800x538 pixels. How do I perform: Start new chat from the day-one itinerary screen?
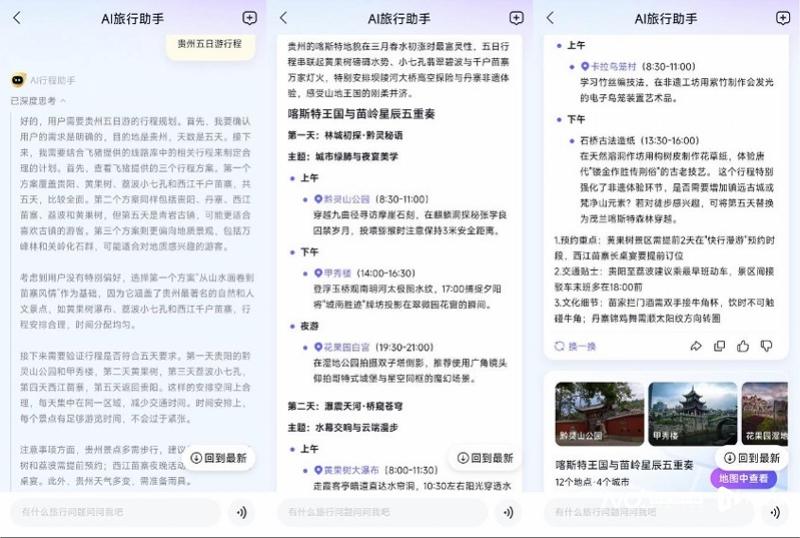[516, 18]
